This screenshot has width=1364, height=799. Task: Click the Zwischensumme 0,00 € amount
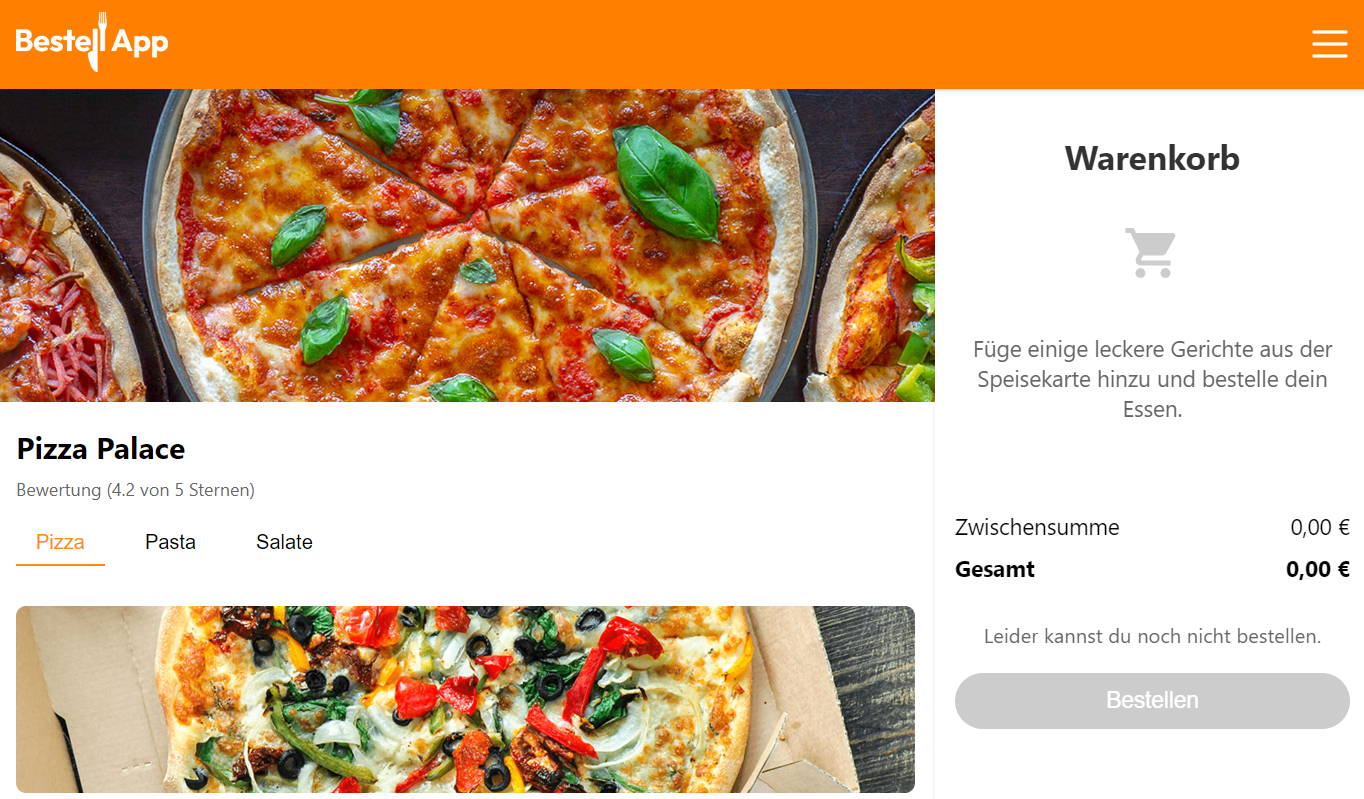tap(1320, 527)
